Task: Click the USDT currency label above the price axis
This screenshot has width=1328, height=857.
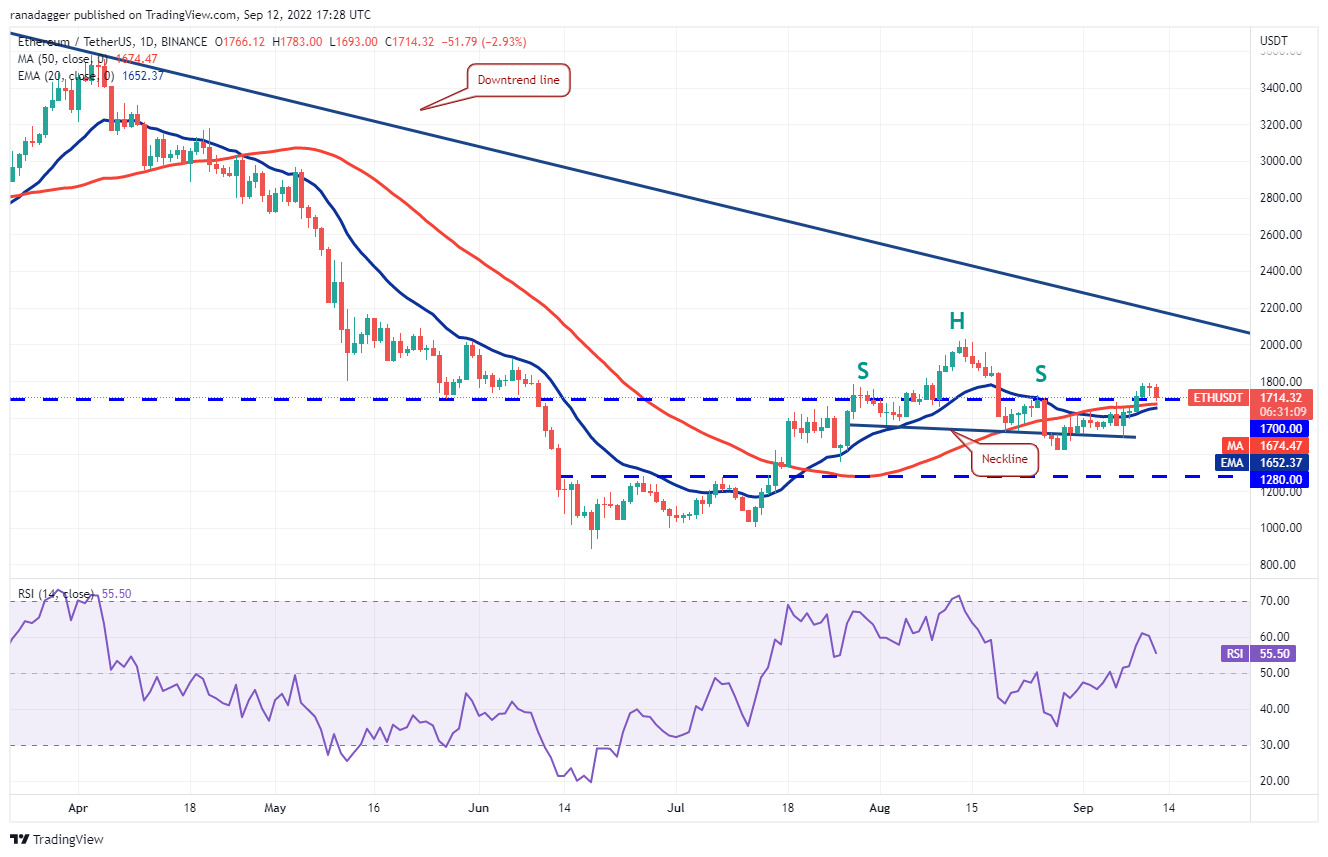Action: coord(1273,41)
